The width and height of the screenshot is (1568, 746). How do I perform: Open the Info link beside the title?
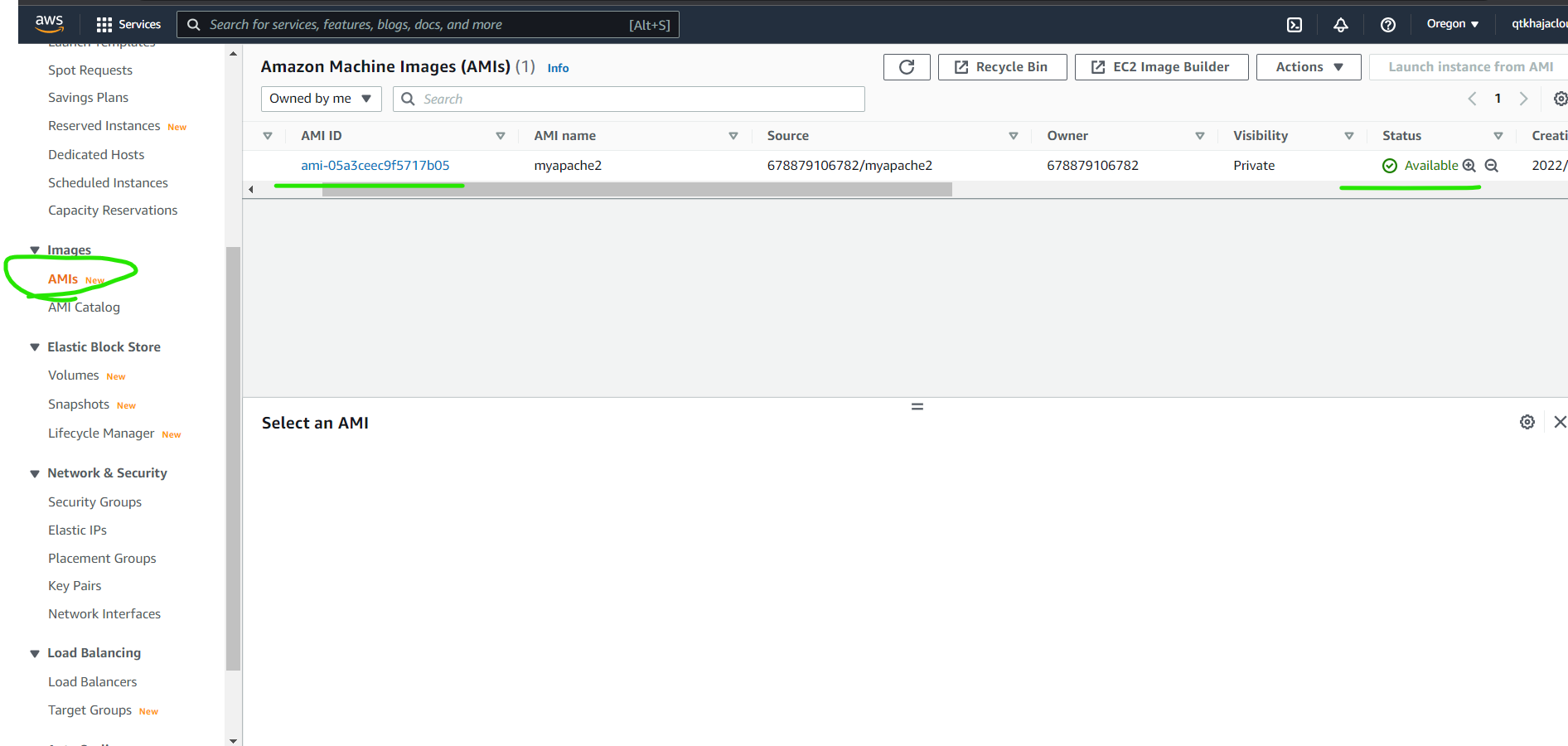click(x=558, y=68)
